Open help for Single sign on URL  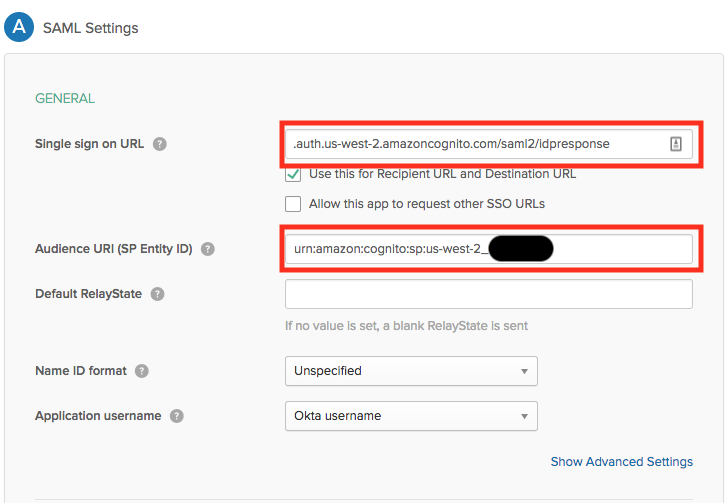(x=160, y=144)
